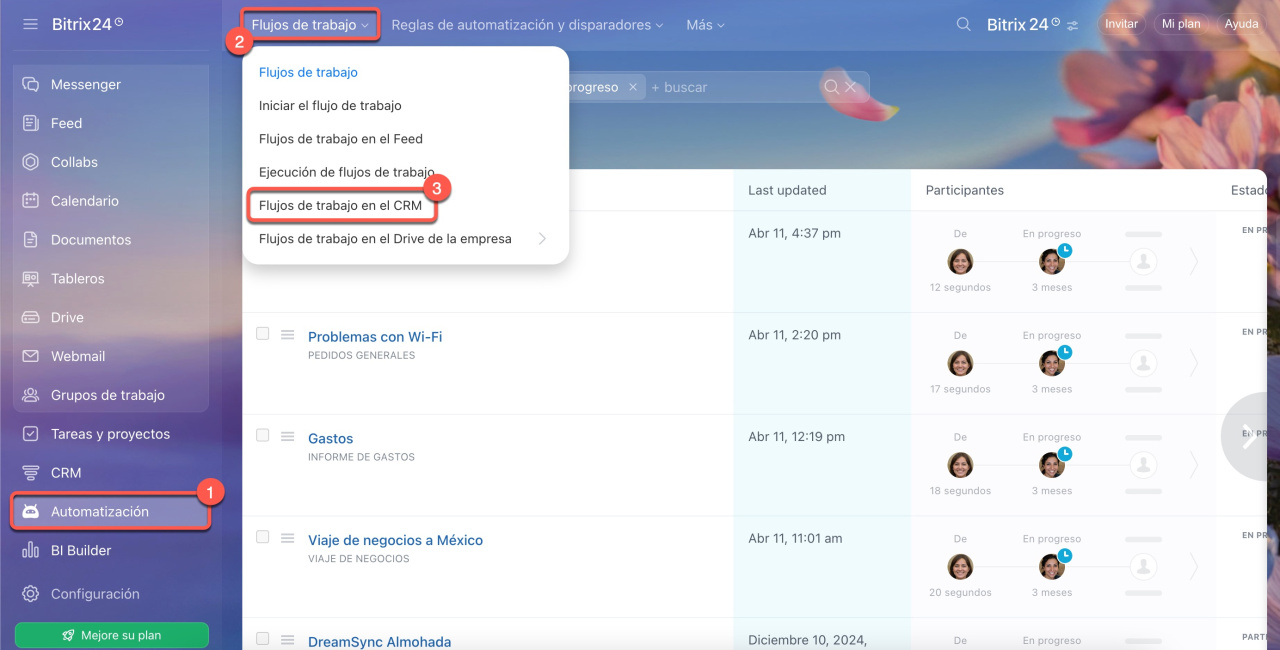Open the Flujos de trabajo en el Drive de la empresa submenu
Screen dimensions: 1280x650
pos(405,239)
